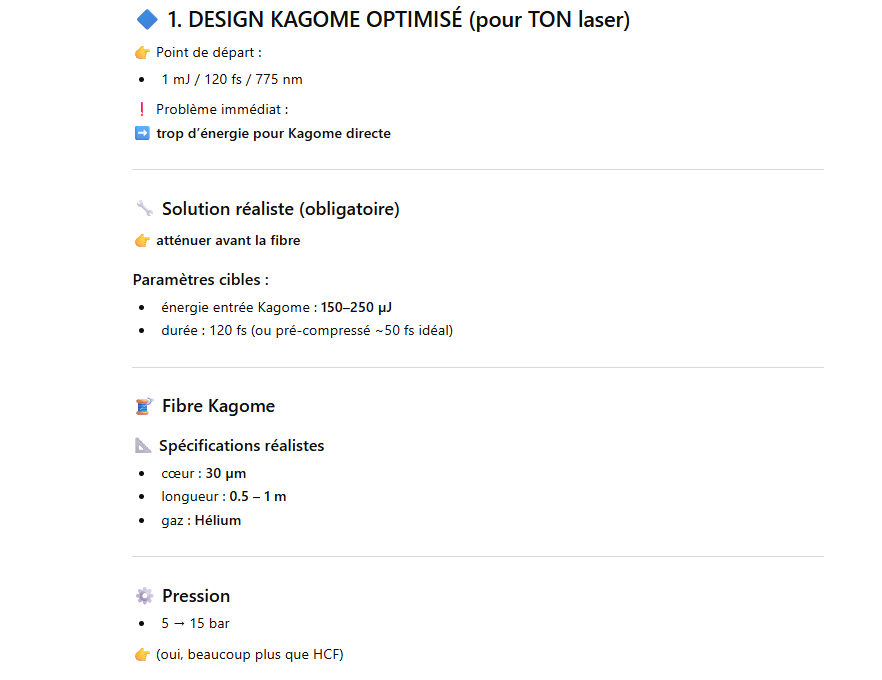This screenshot has width=882, height=680.
Task: Click the blue right-arrow emoji before trop d'énergie
Action: click(x=142, y=133)
